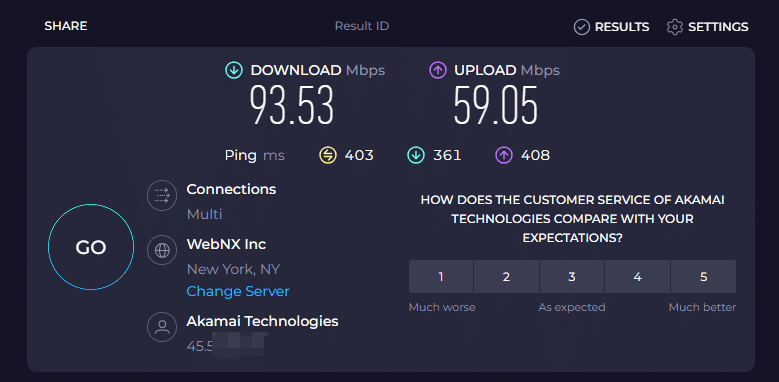The height and width of the screenshot is (382, 779).
Task: Click the teal download ping icon
Action: point(415,155)
